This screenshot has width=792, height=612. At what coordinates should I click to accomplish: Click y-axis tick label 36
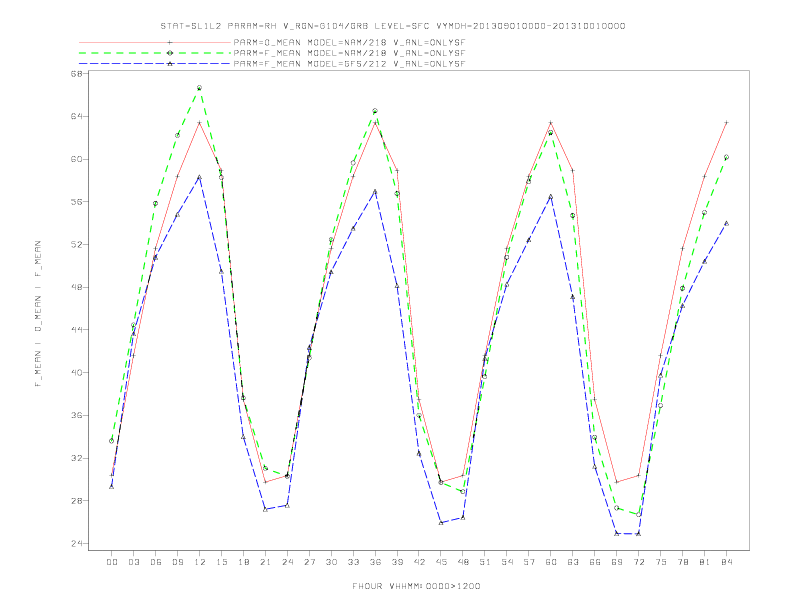click(x=77, y=416)
